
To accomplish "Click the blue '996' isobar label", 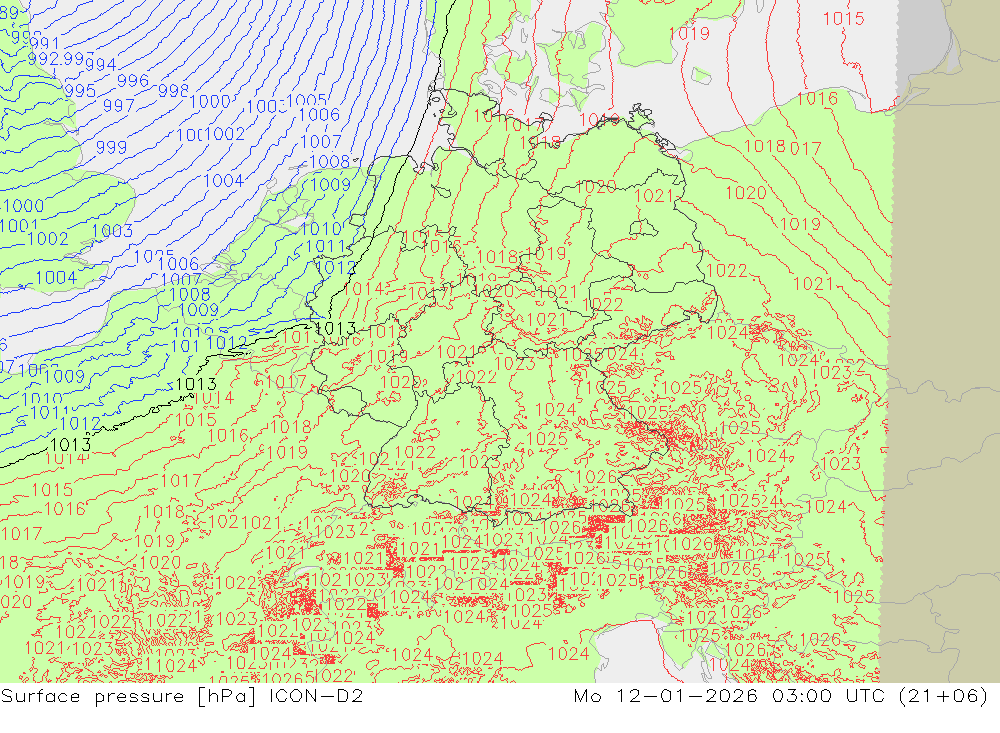I will [x=133, y=81].
